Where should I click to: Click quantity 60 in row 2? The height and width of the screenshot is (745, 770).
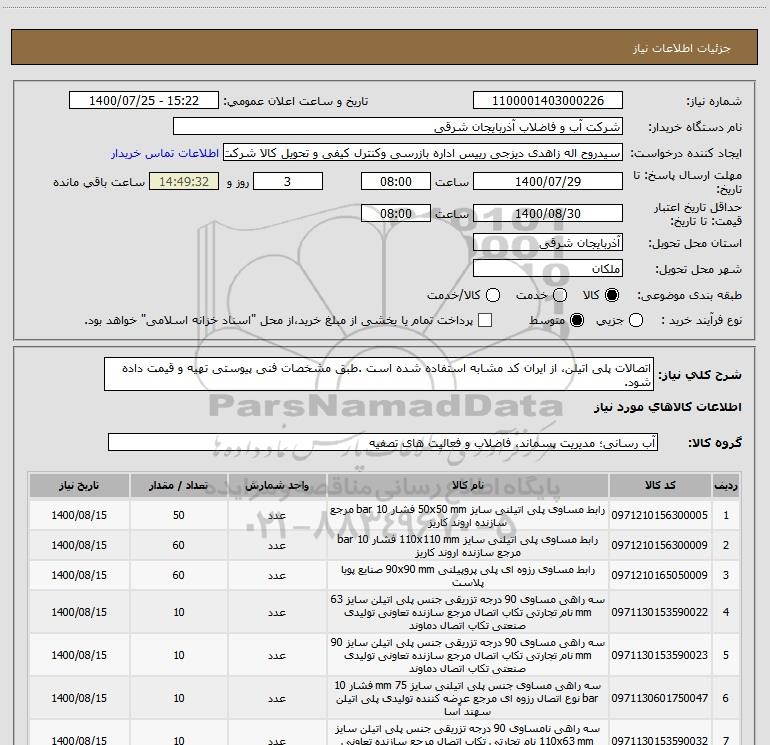point(179,546)
